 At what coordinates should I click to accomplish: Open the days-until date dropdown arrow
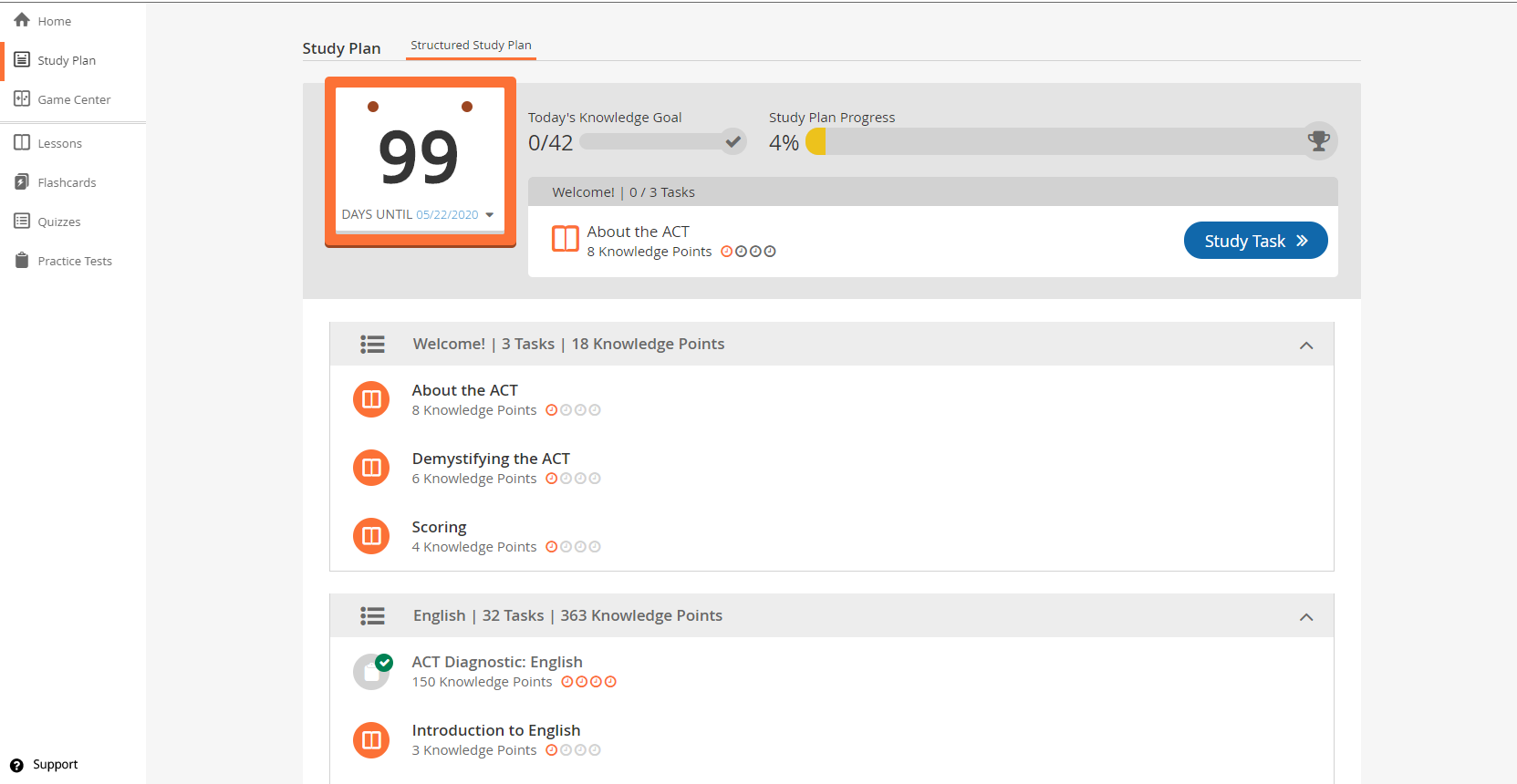point(490,215)
